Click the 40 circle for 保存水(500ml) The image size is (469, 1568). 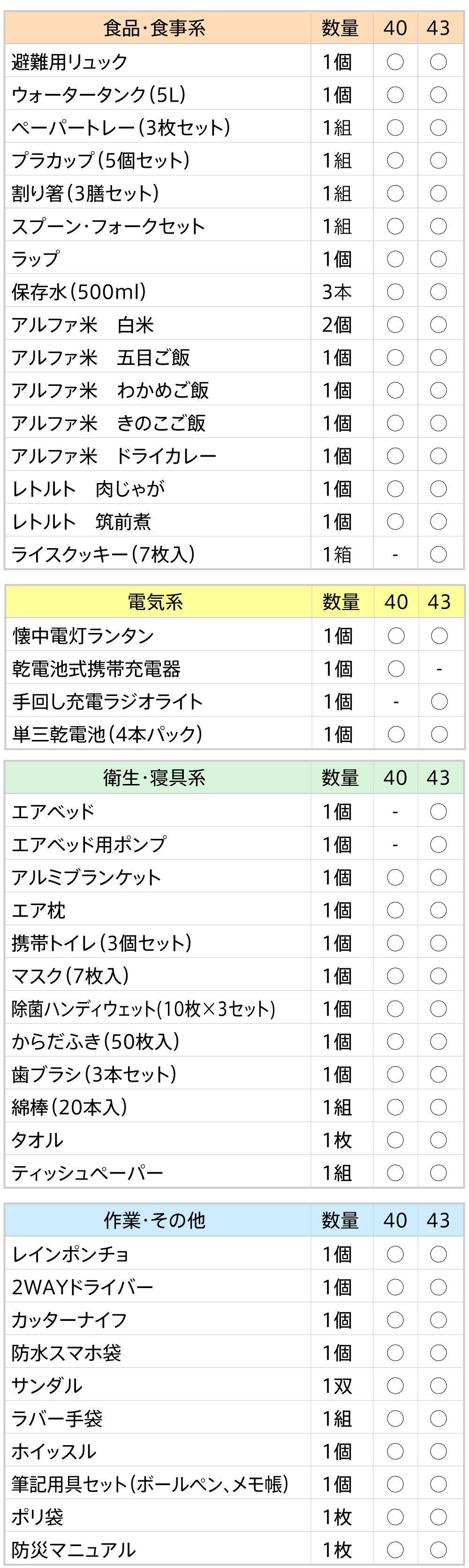395,292
